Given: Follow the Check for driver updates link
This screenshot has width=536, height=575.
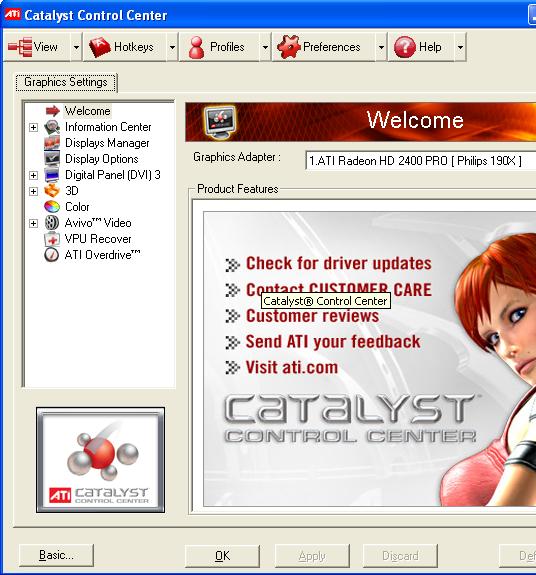Looking at the screenshot, I should click(339, 264).
